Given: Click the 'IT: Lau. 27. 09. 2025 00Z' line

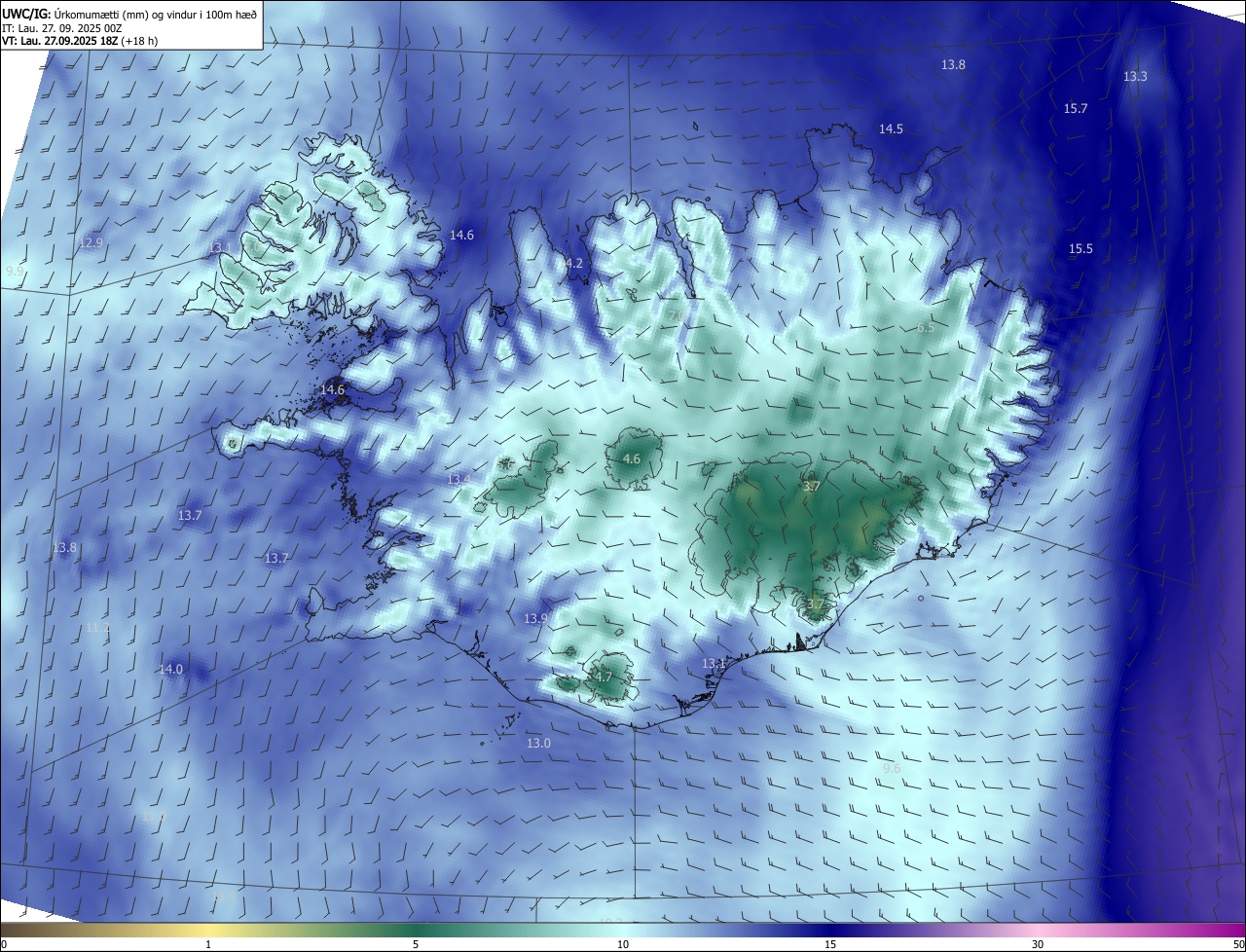Looking at the screenshot, I should coord(61,28).
